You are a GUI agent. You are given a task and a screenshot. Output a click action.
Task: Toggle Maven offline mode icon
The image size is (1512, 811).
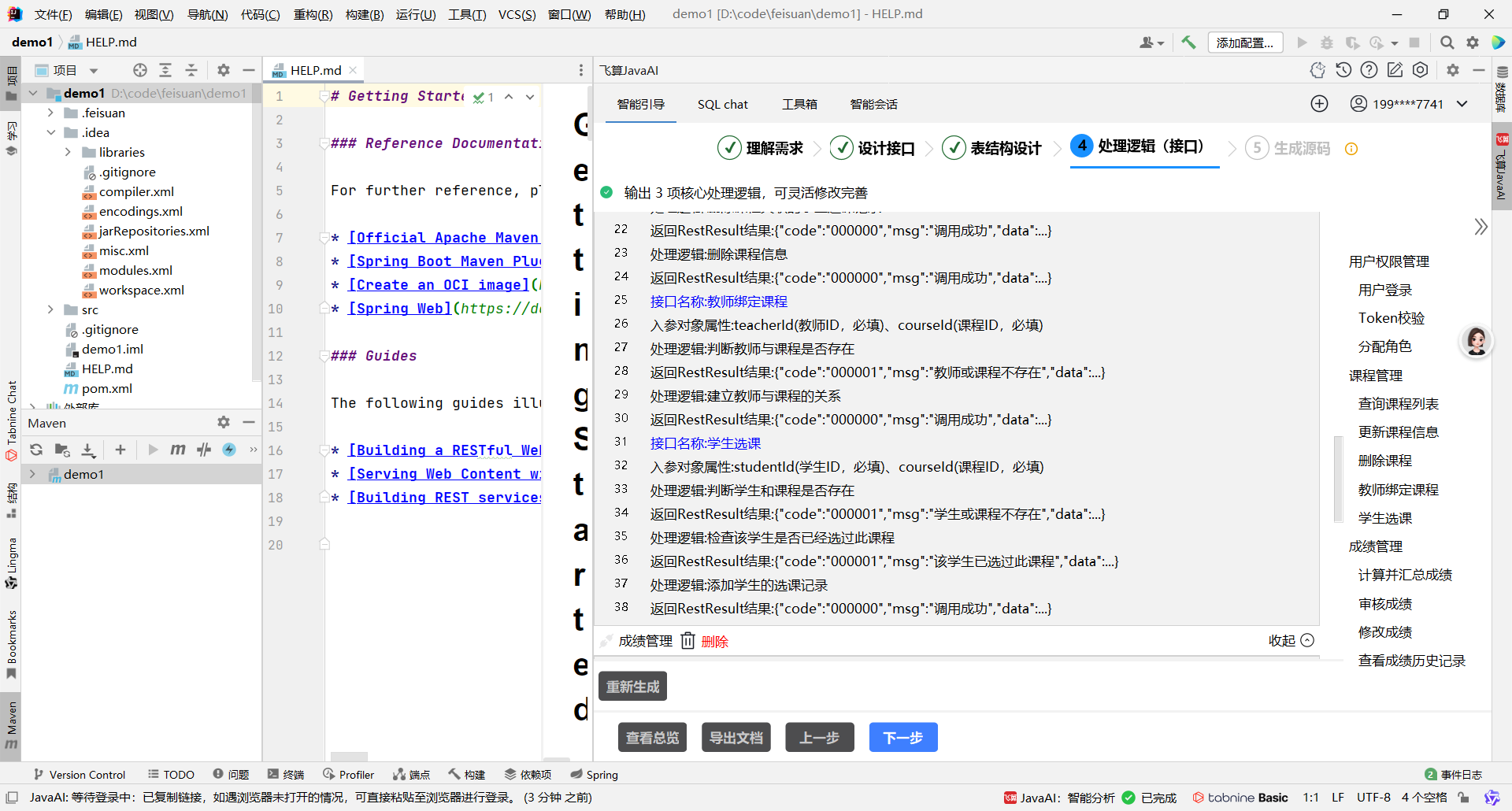pos(204,450)
